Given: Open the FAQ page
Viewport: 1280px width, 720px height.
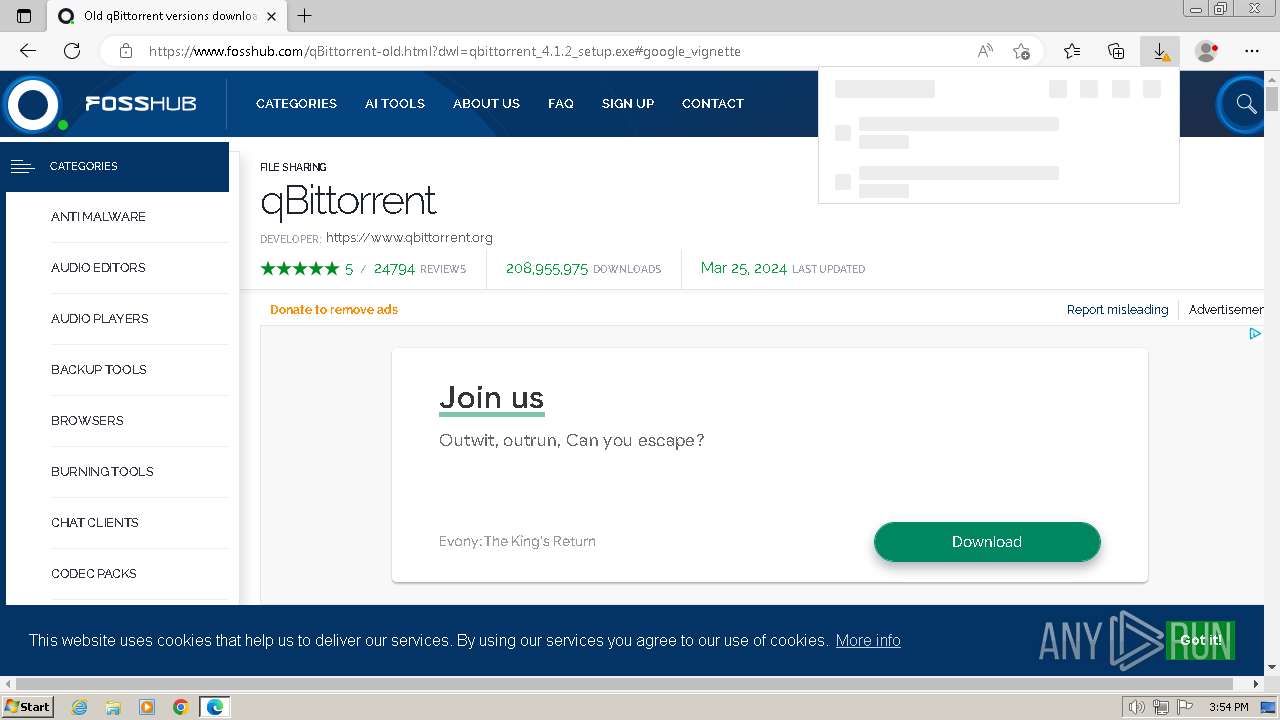Looking at the screenshot, I should point(561,103).
